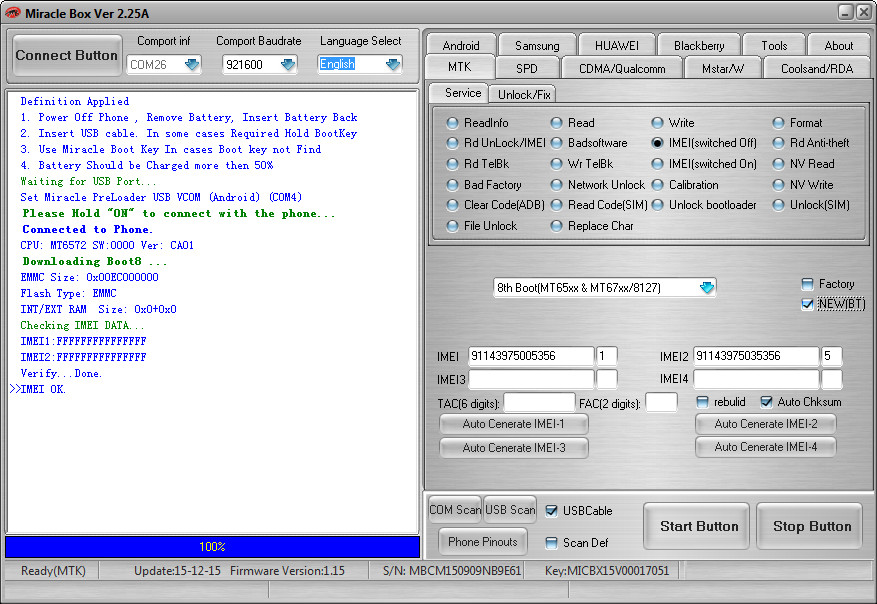Screen dimensions: 877x604
Task: Click Auto Cenerate IMEI-4 button
Action: click(766, 447)
